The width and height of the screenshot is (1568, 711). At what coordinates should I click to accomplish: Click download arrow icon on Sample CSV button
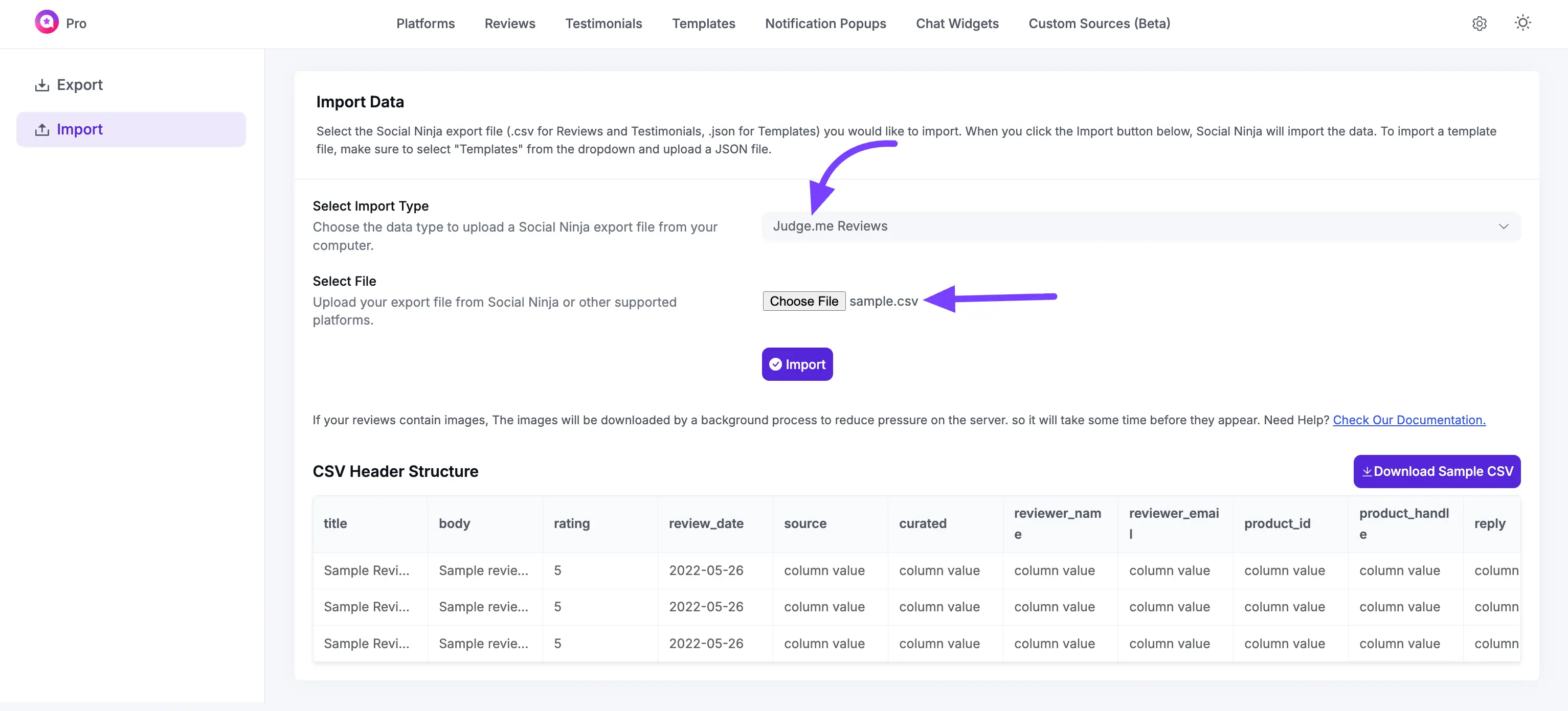click(x=1367, y=471)
